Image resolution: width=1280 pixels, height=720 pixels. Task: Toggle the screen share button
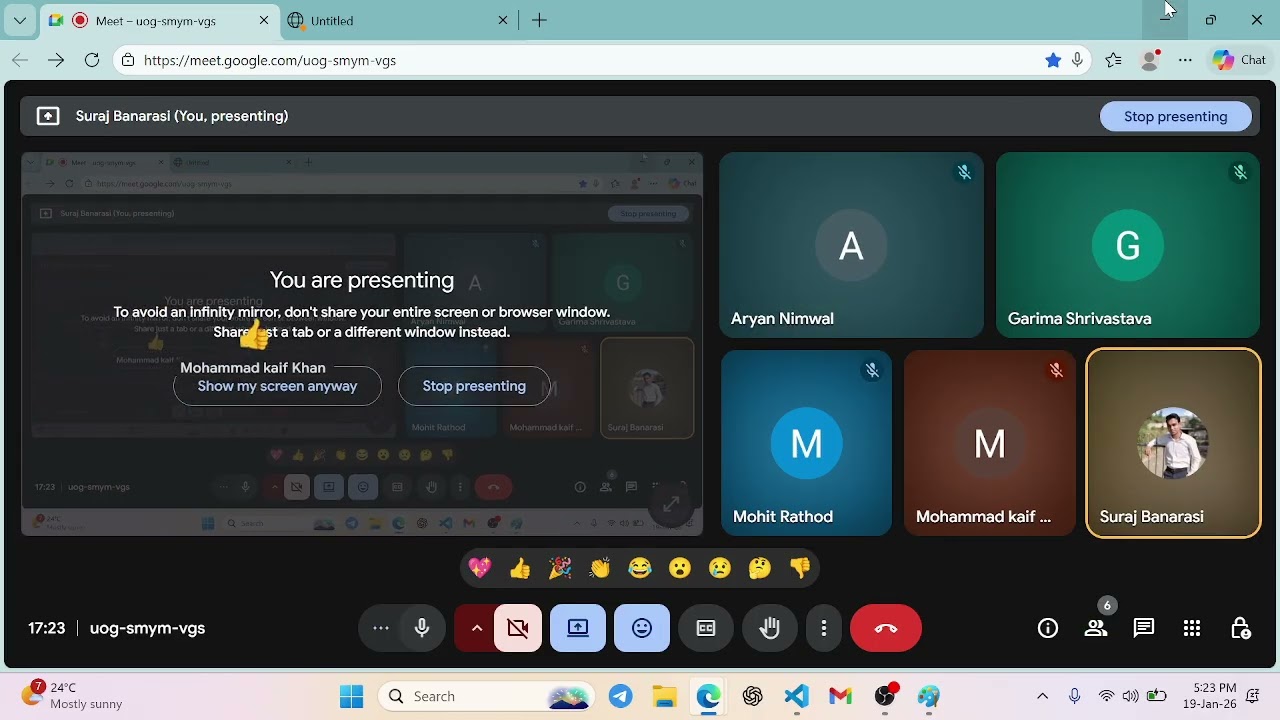[578, 628]
